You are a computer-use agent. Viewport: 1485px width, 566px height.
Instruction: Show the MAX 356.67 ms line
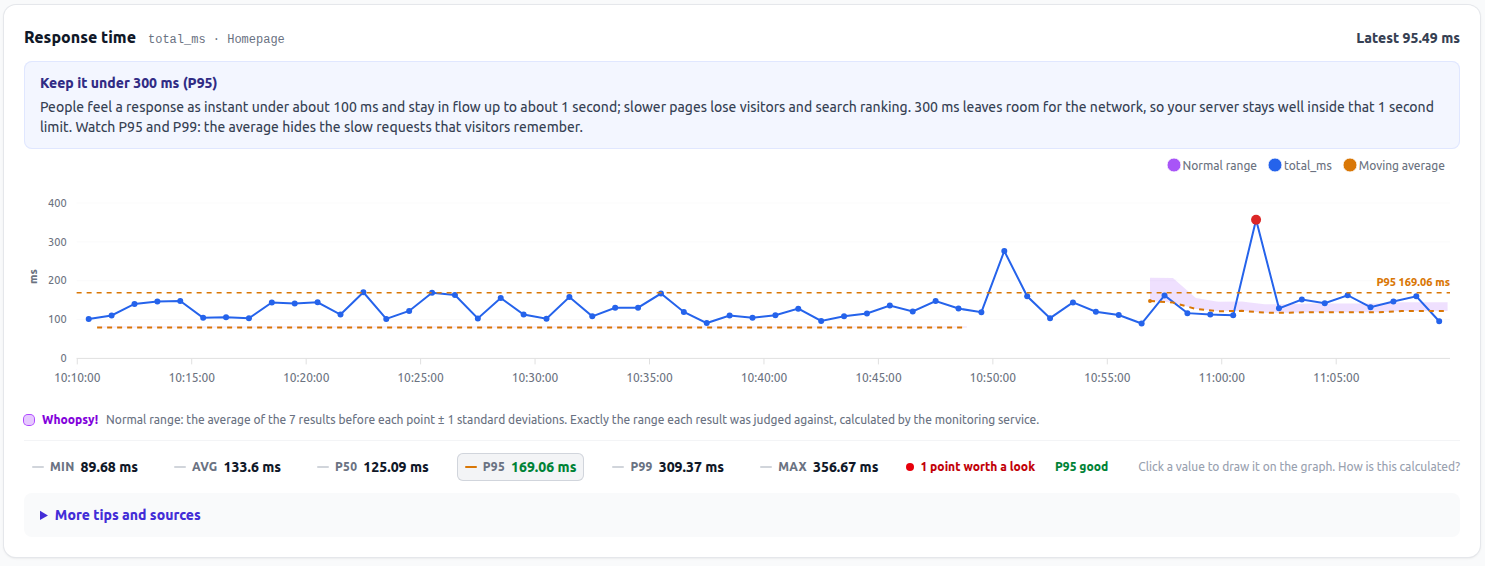[819, 467]
